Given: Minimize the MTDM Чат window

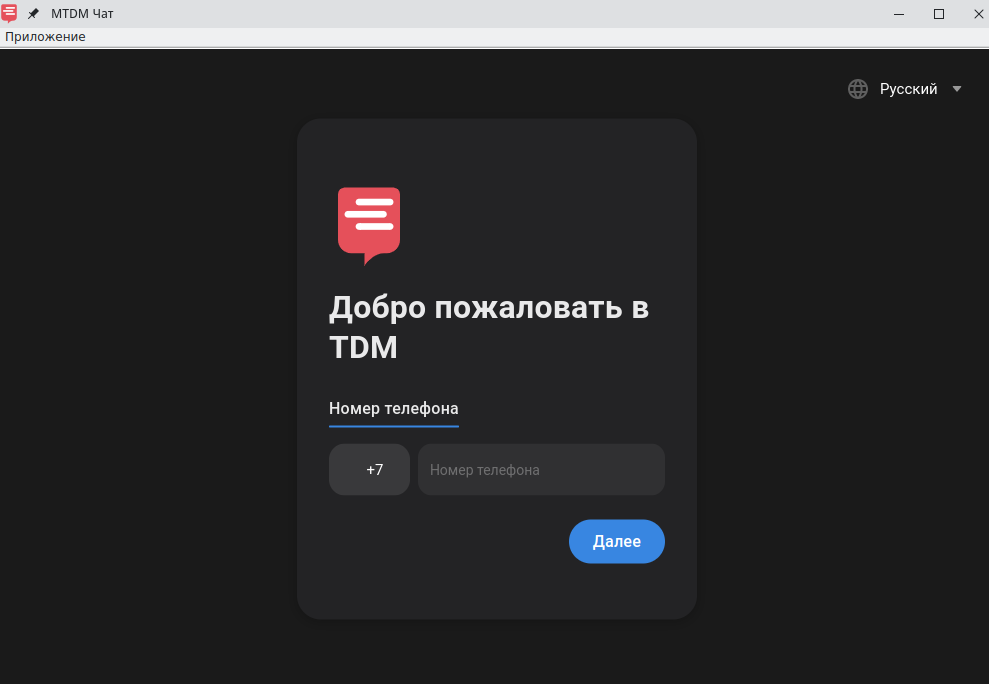Looking at the screenshot, I should click(x=899, y=14).
